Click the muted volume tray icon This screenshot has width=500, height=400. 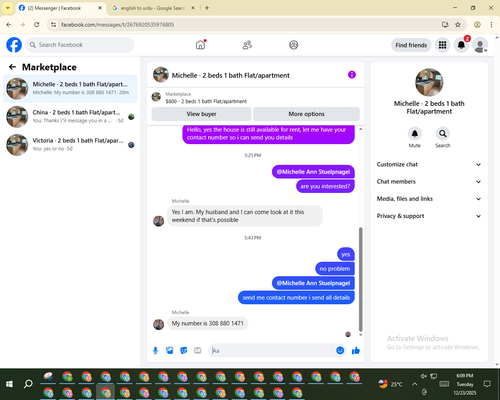[x=423, y=376]
